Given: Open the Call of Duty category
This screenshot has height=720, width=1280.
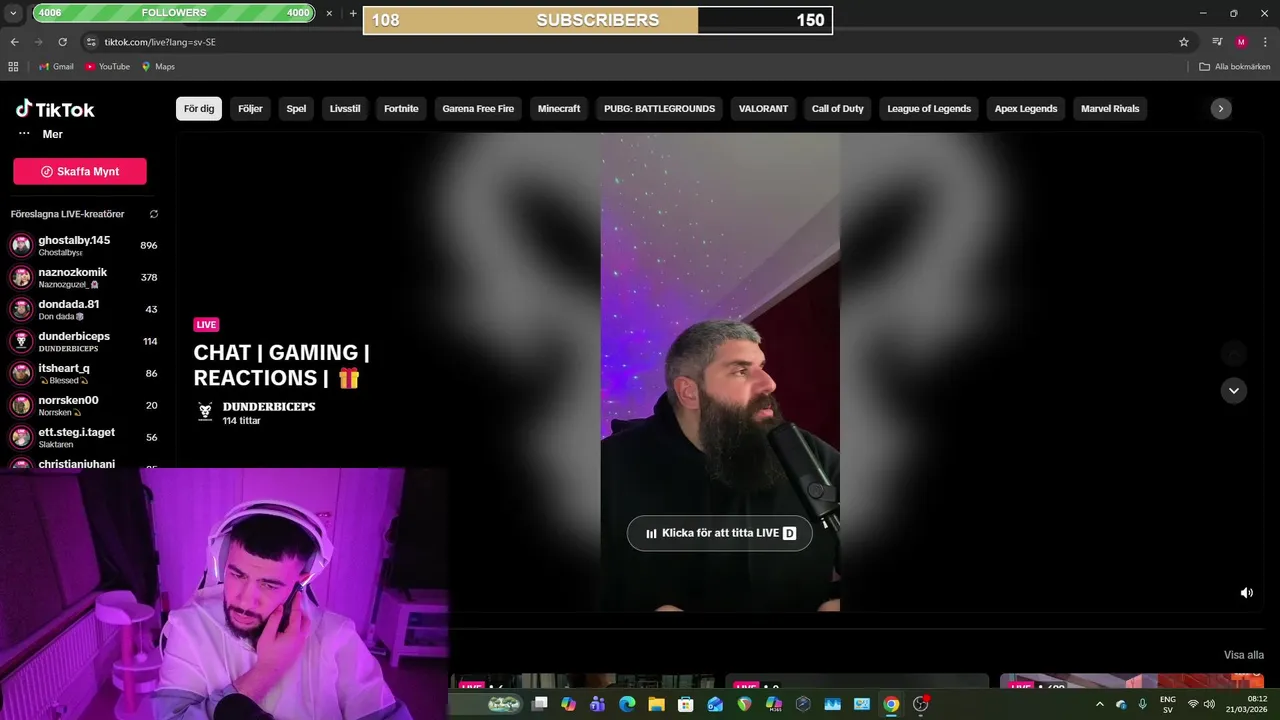Looking at the screenshot, I should (x=838, y=109).
